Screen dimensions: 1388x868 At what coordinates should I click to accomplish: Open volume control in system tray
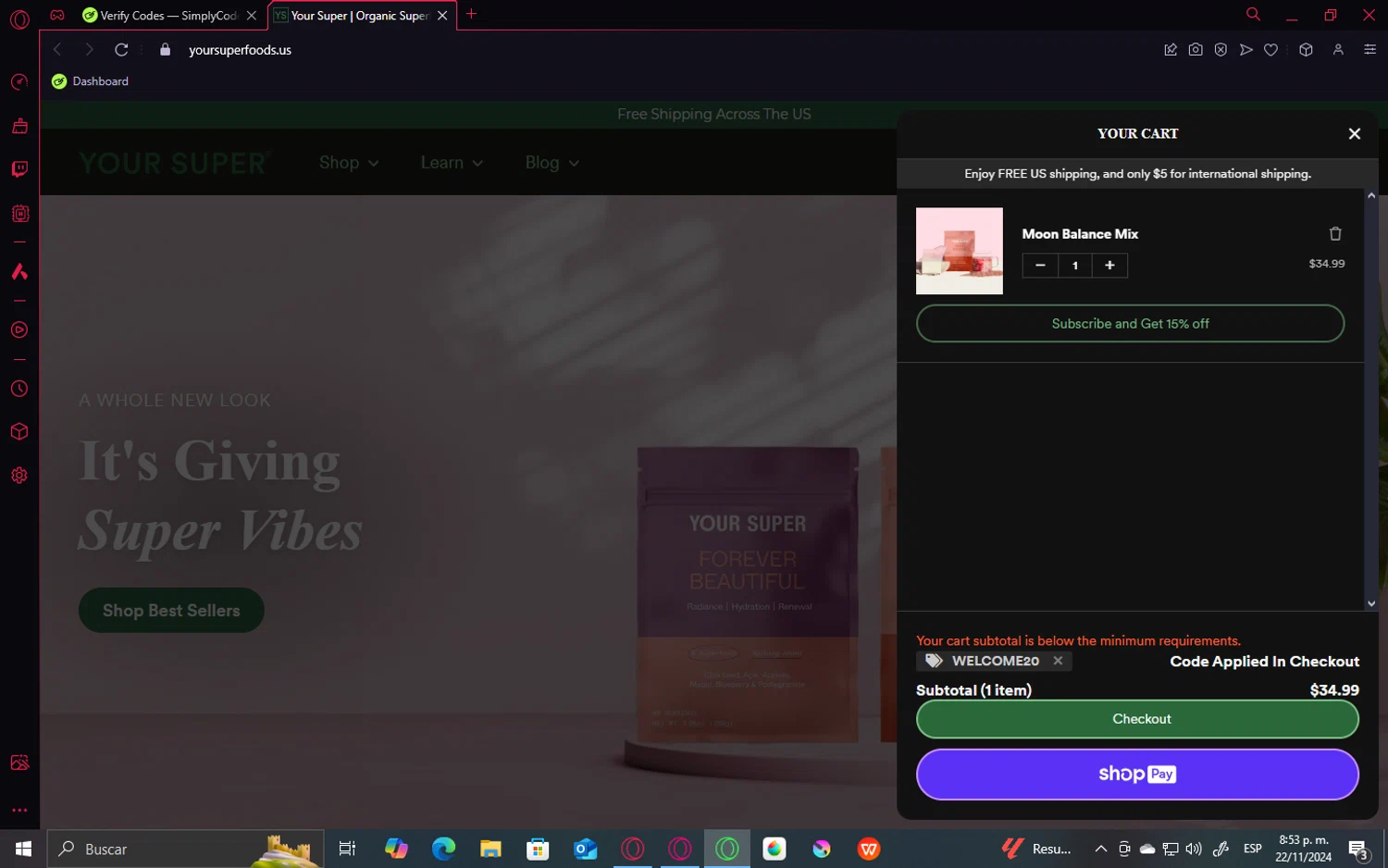[1194, 849]
